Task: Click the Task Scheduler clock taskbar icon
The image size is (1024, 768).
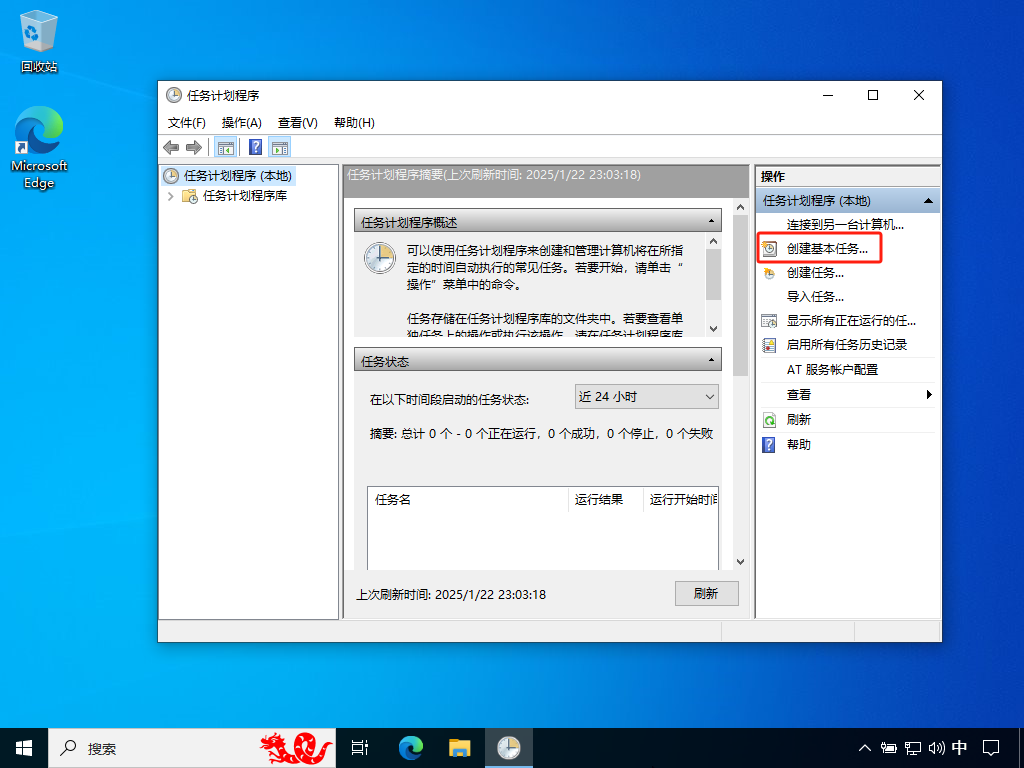Action: pos(509,747)
